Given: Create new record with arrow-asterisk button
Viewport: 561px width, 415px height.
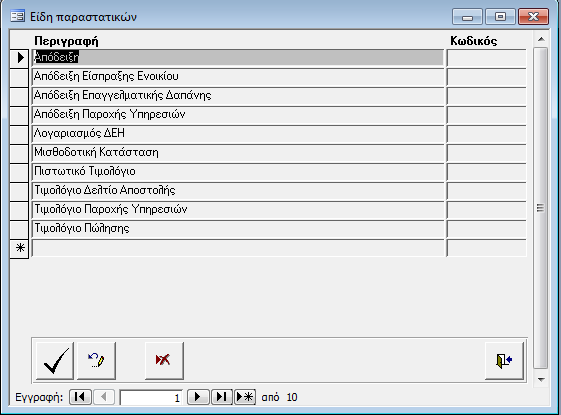Looking at the screenshot, I should click(245, 397).
